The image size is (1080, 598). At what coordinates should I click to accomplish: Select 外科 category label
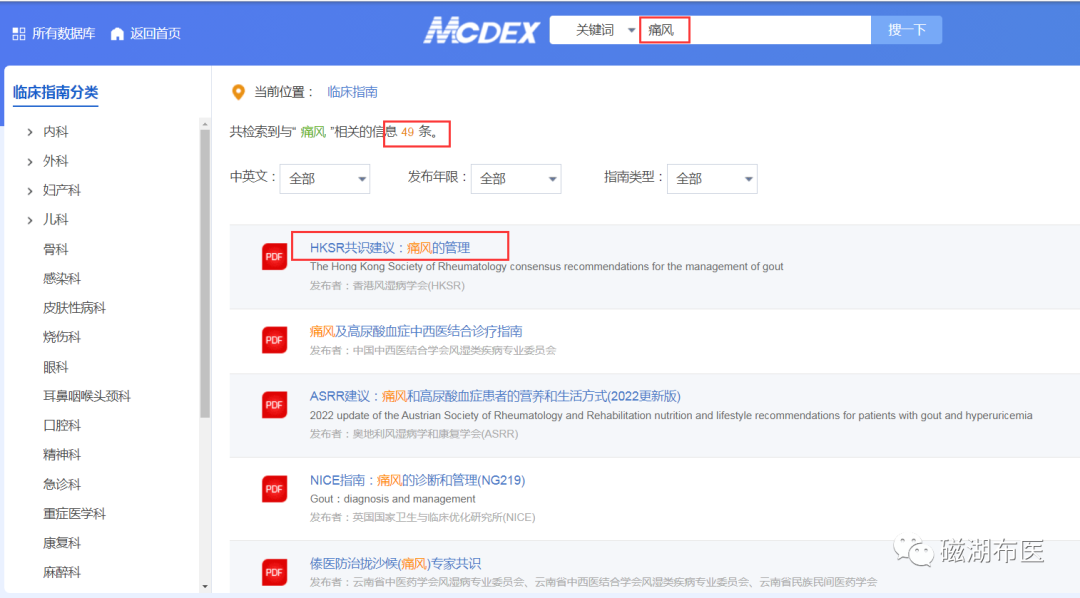pyautogui.click(x=56, y=161)
